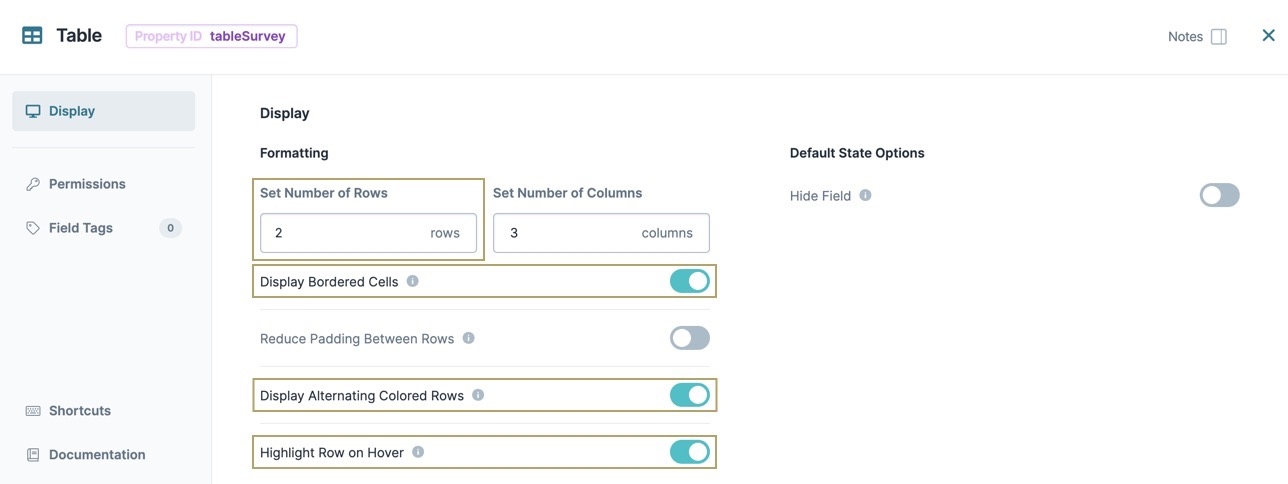Click the Property ID tableSurvey field
The height and width of the screenshot is (484, 1288).
211,36
